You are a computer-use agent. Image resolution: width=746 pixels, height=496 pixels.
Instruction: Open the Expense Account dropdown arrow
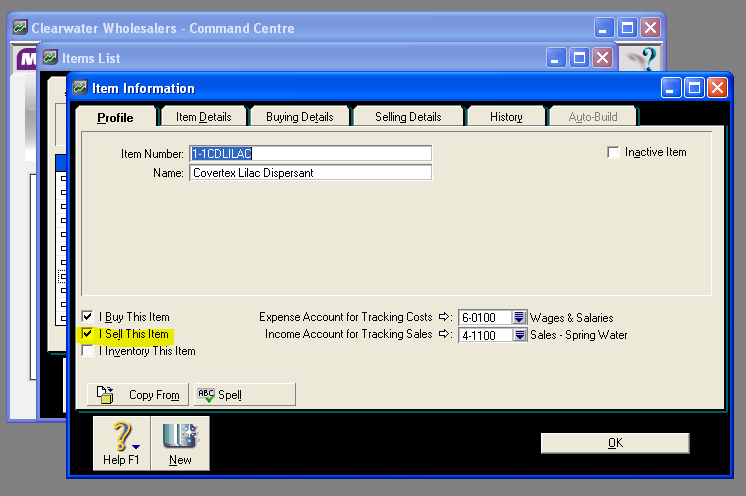point(519,317)
